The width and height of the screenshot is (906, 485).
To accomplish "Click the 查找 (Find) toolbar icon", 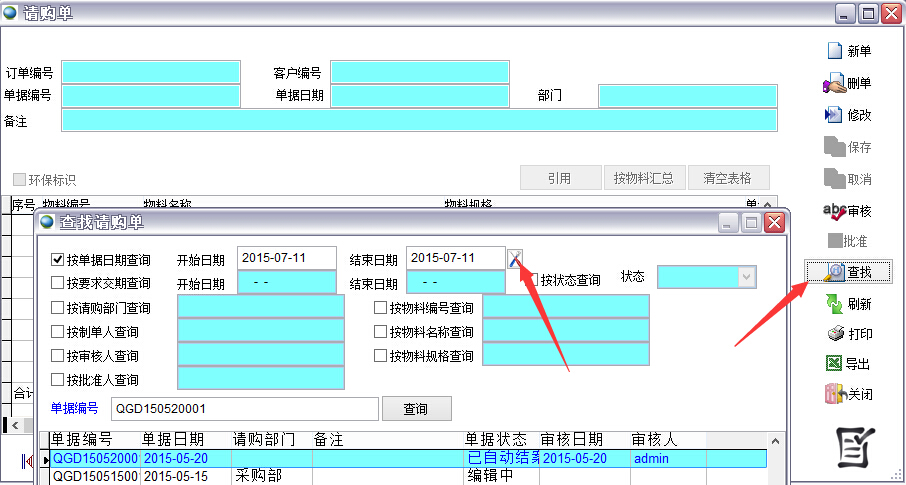I will [x=834, y=271].
